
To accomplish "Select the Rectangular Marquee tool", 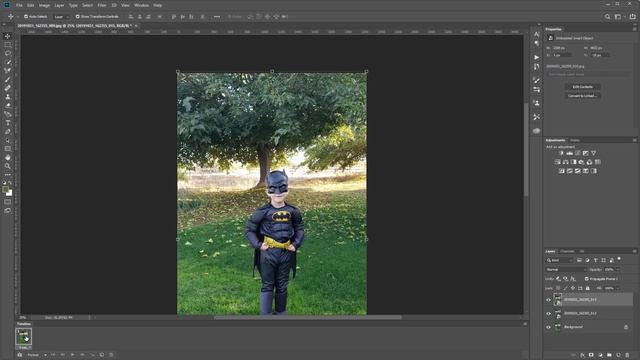I will click(7, 44).
